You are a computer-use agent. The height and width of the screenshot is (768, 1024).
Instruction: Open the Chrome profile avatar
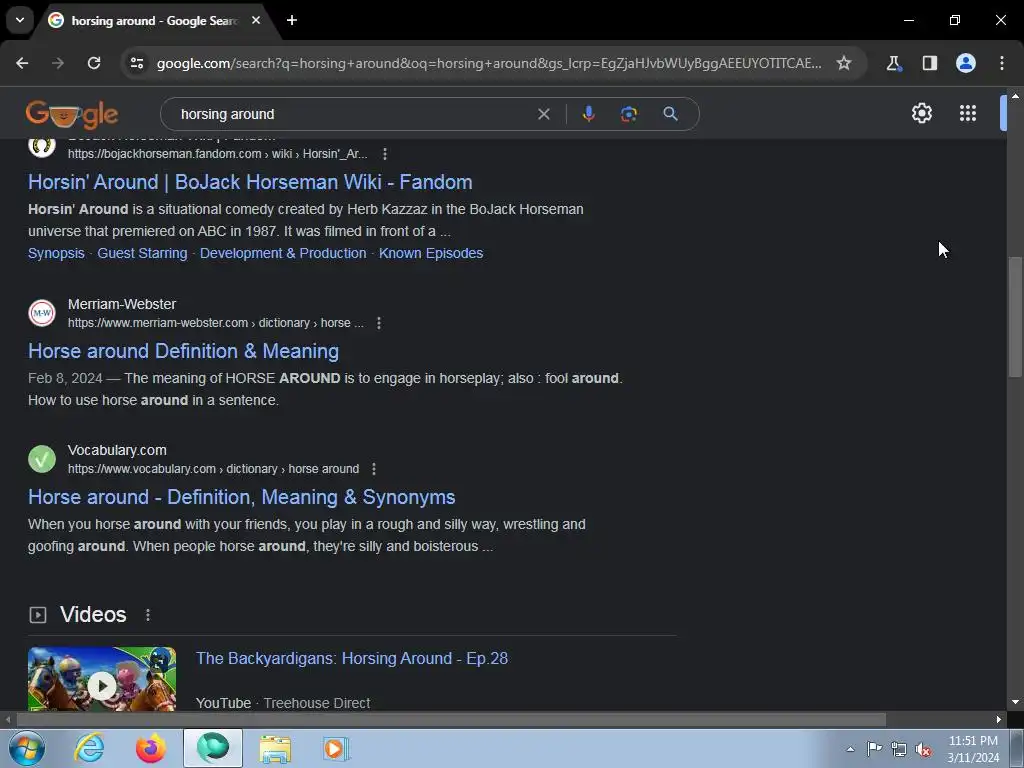966,63
